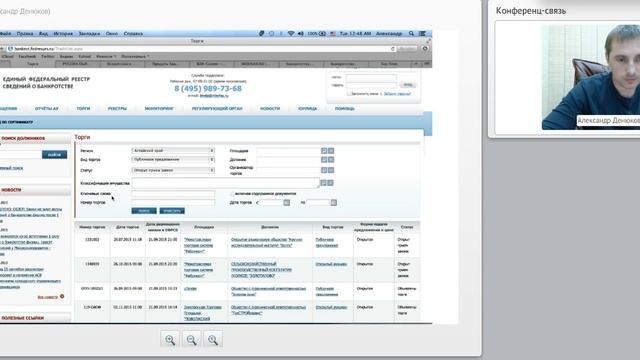
Task: Click the select icon beside Должник field
Action: [324, 160]
